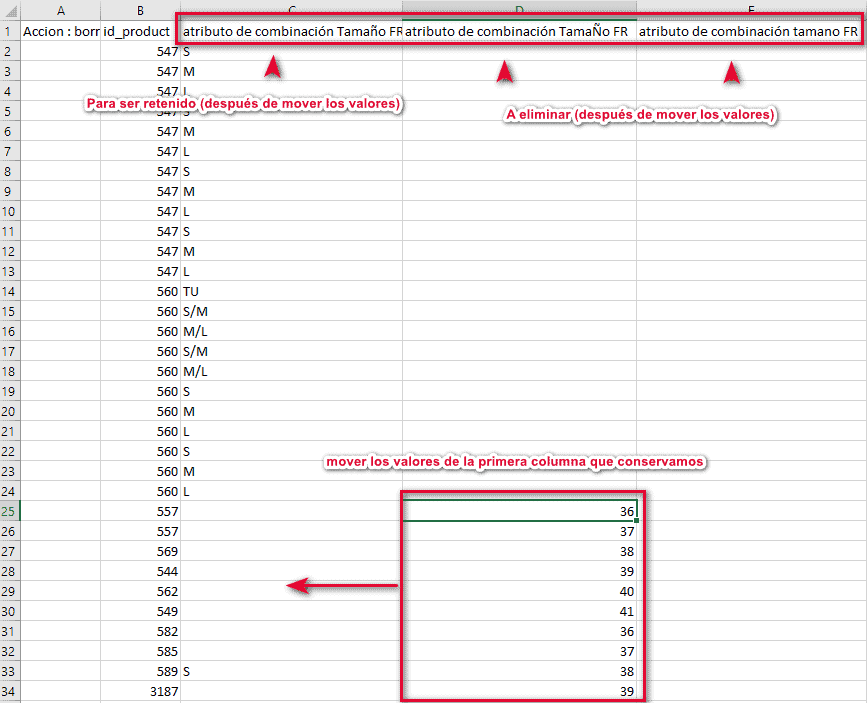This screenshot has height=703, width=867.
Task: Click the fill handle of cell D25
Action: [635, 520]
